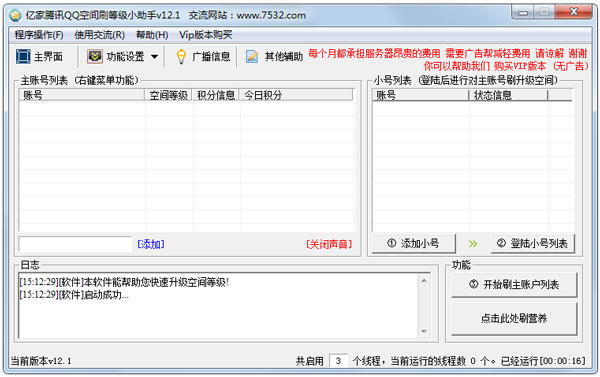
Task: Click the 主界面 toolbar label
Action: (x=49, y=57)
